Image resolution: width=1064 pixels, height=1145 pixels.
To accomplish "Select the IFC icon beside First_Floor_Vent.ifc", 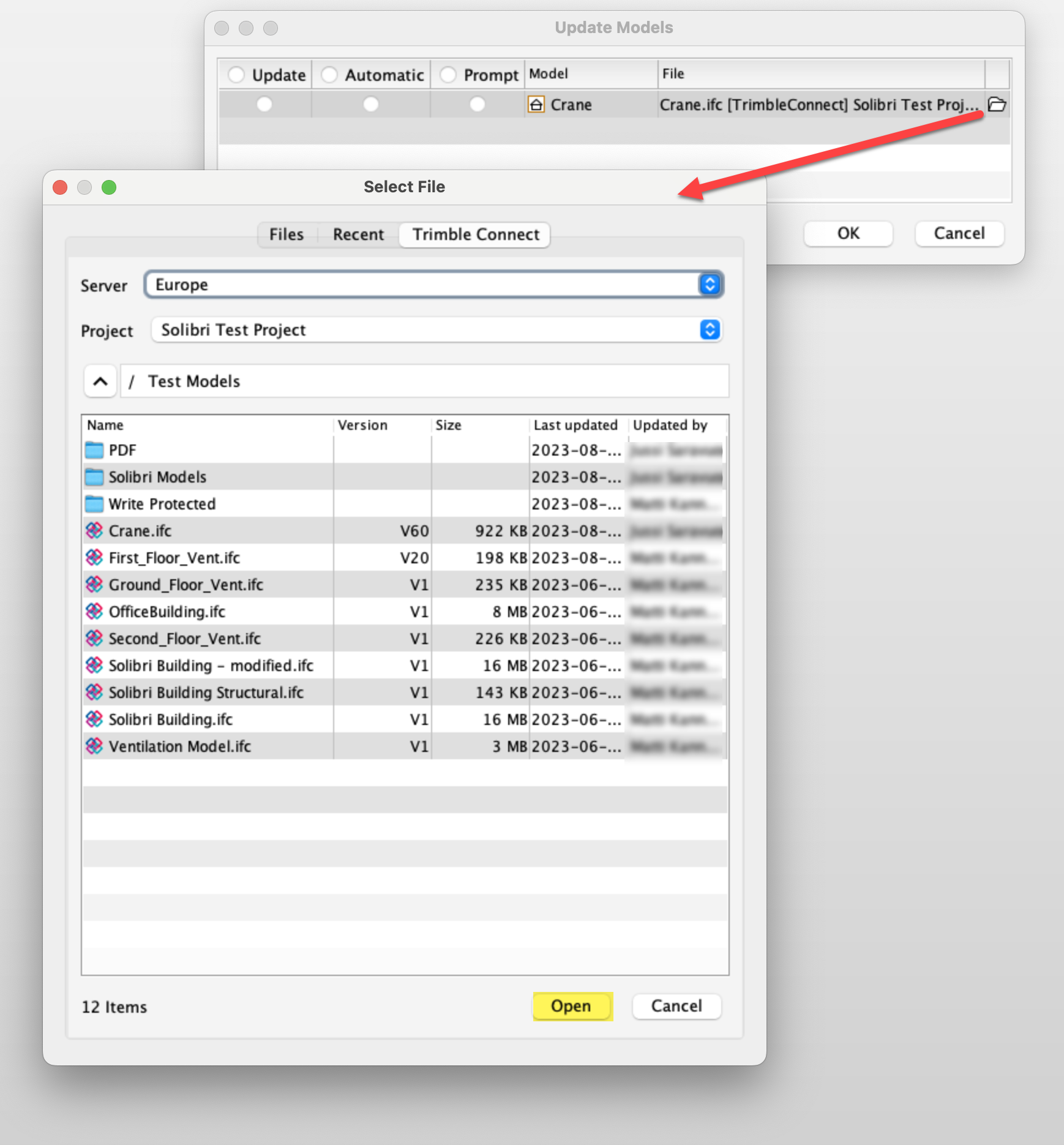I will [94, 557].
